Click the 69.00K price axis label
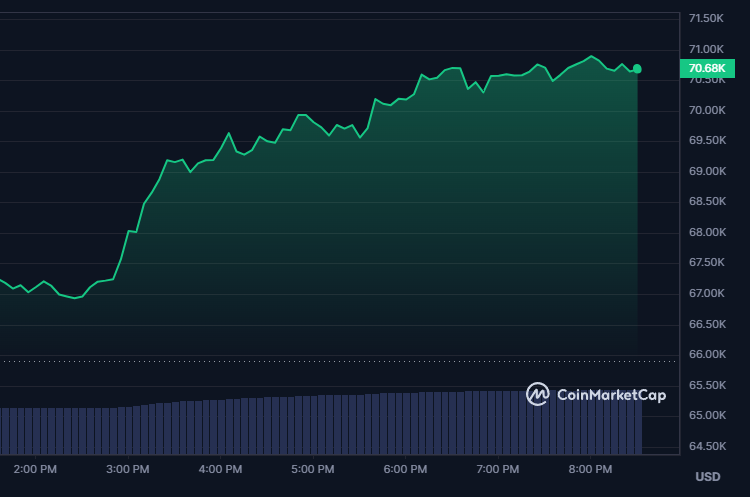 click(x=706, y=172)
